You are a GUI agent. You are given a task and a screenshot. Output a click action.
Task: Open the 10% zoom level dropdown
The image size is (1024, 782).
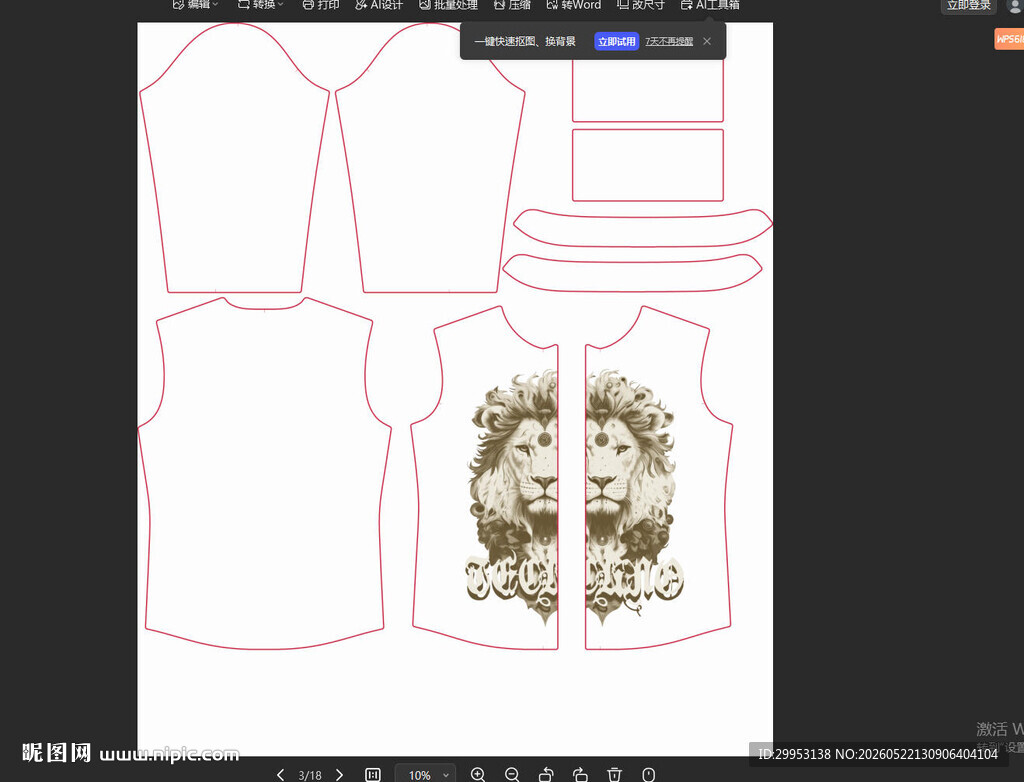(426, 775)
